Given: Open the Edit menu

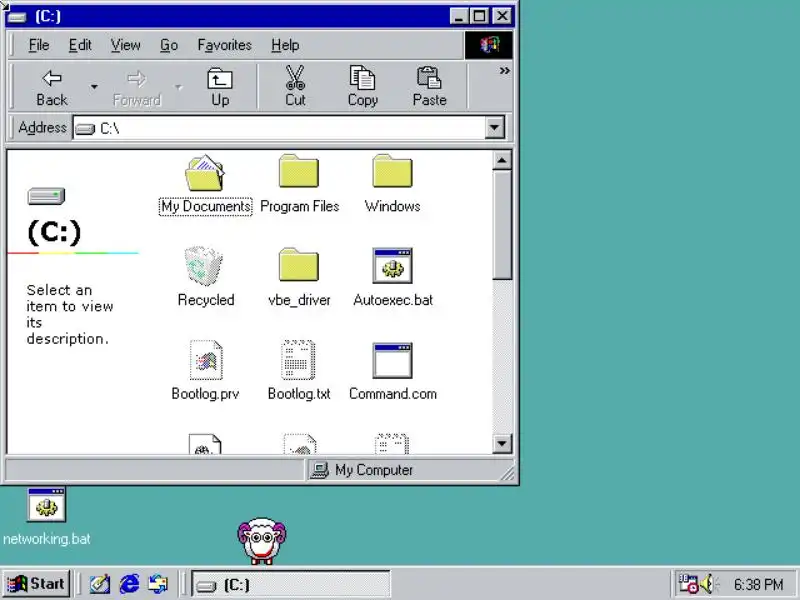Looking at the screenshot, I should point(80,45).
